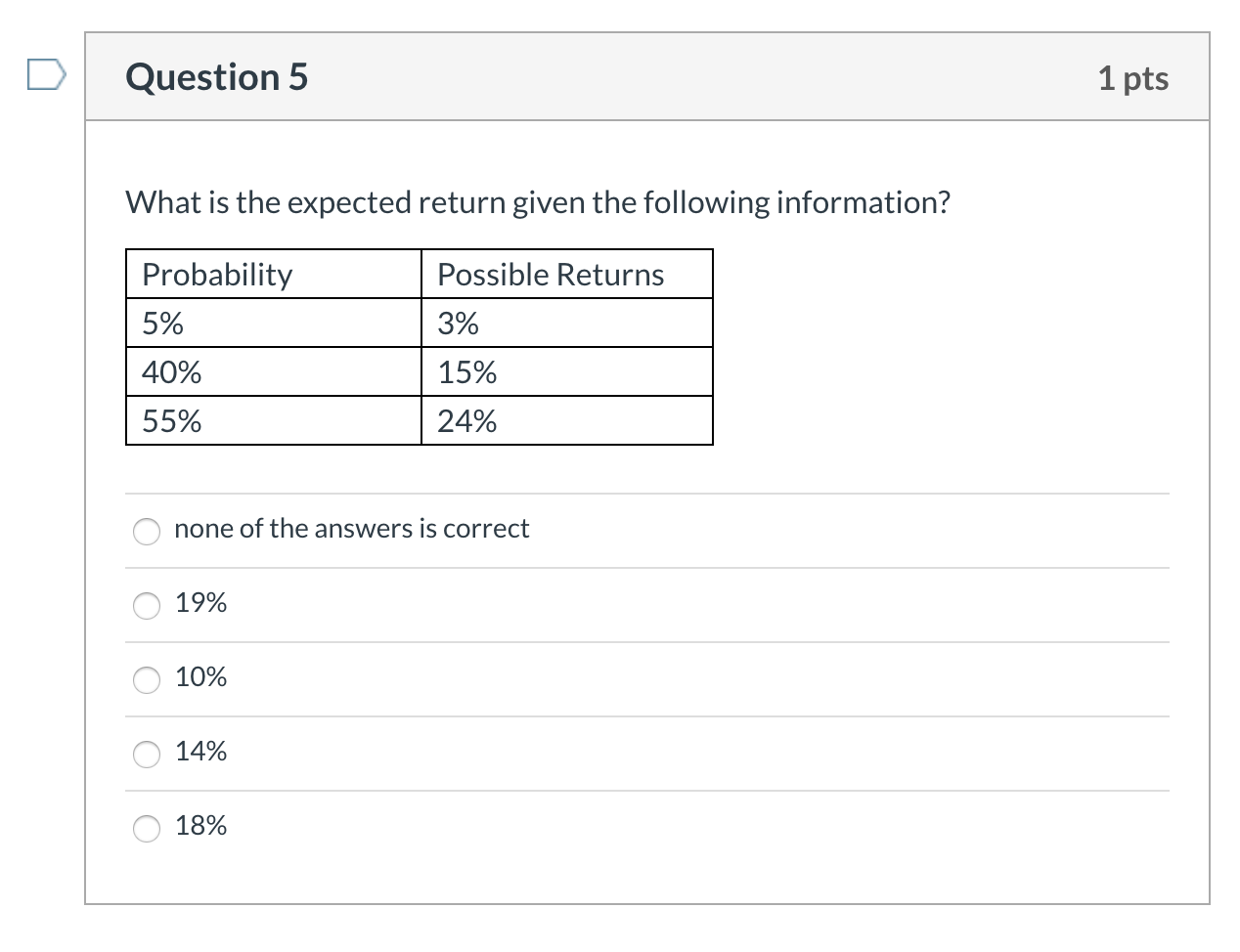This screenshot has height=952, width=1240.
Task: Click the question text about expected return
Action: point(538,201)
